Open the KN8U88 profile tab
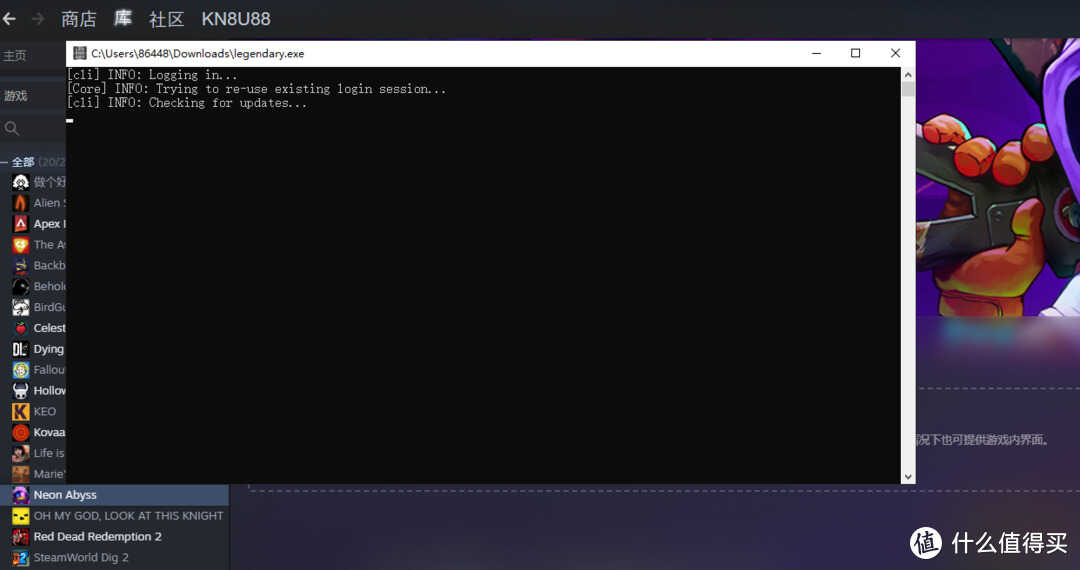The height and width of the screenshot is (570, 1080). point(236,19)
